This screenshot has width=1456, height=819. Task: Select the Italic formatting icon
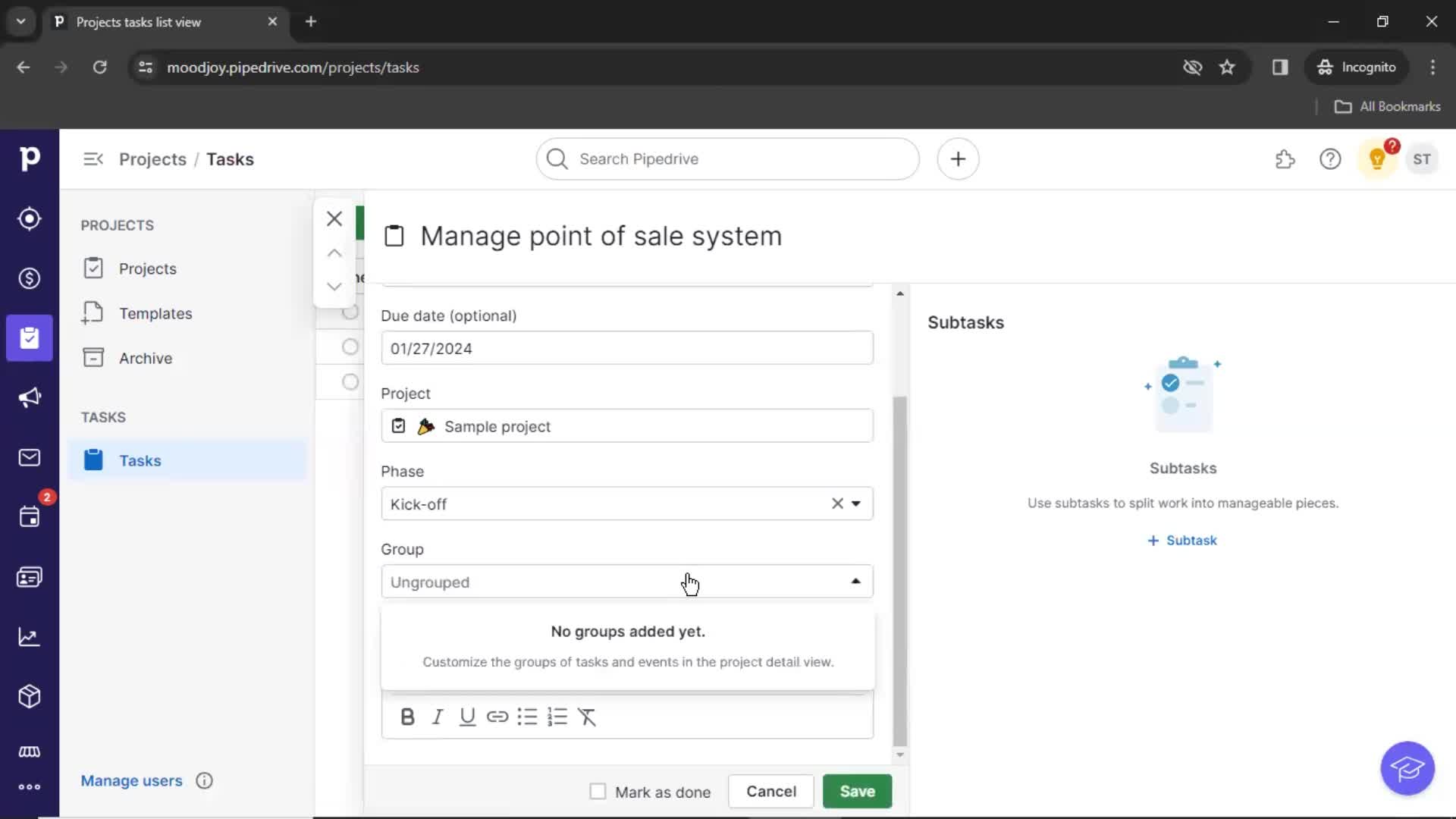pyautogui.click(x=437, y=716)
